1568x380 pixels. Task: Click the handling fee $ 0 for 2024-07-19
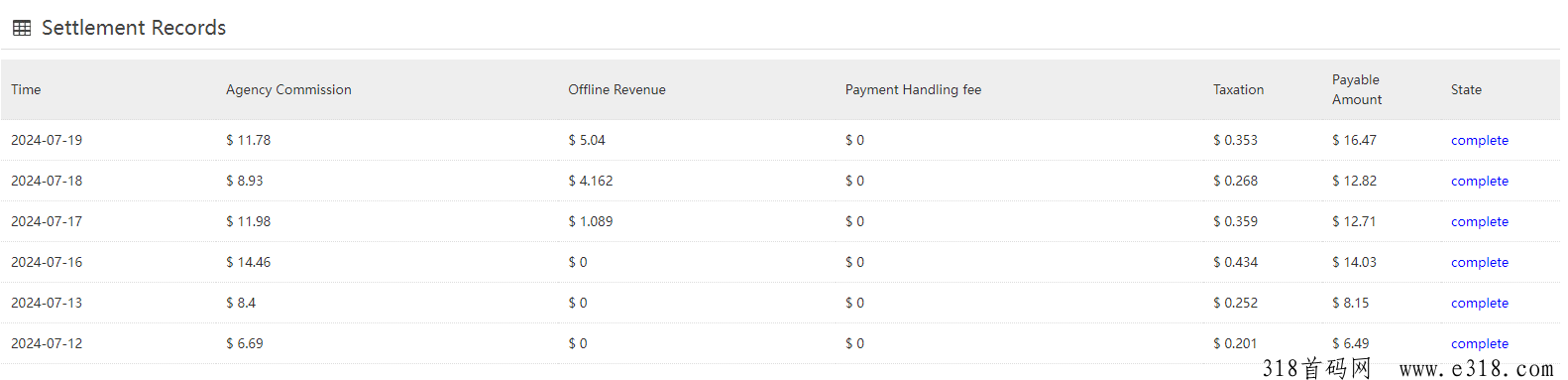(854, 140)
